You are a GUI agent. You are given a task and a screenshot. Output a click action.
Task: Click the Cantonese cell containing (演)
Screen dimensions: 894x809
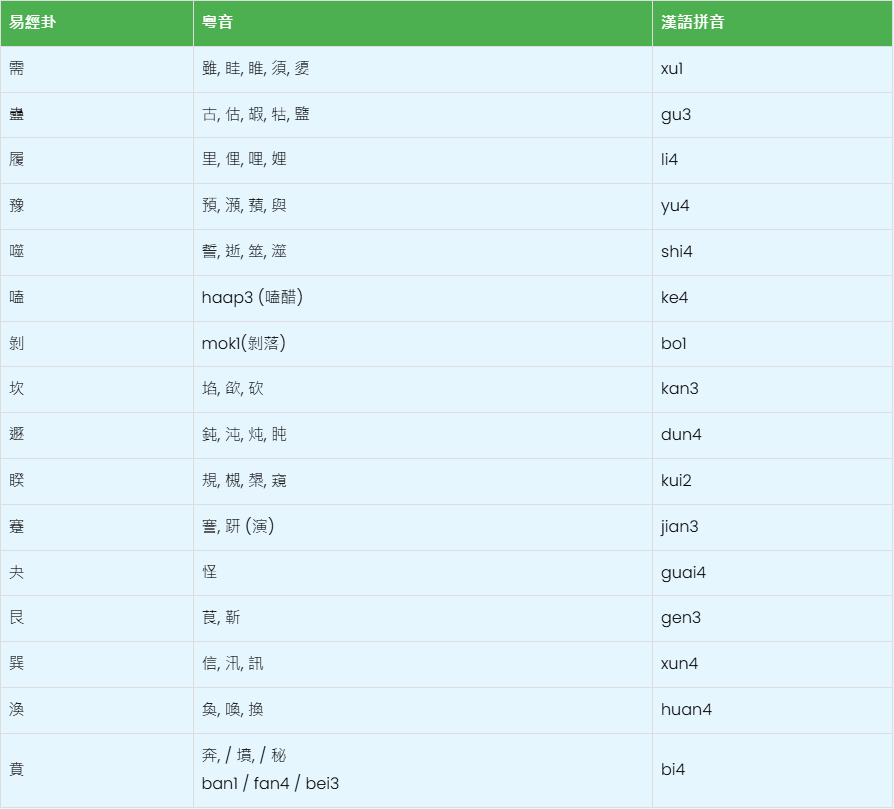[x=423, y=527]
